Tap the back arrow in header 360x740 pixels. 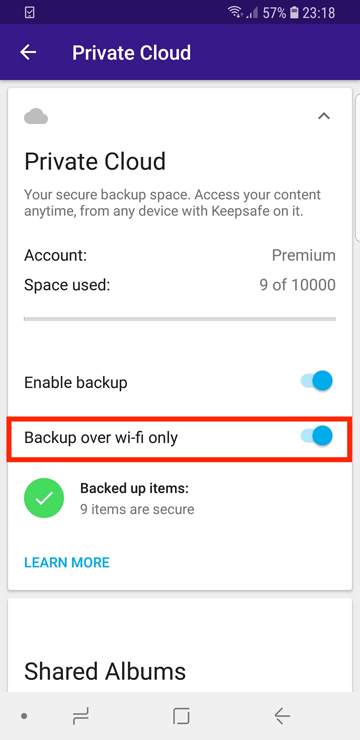(28, 52)
